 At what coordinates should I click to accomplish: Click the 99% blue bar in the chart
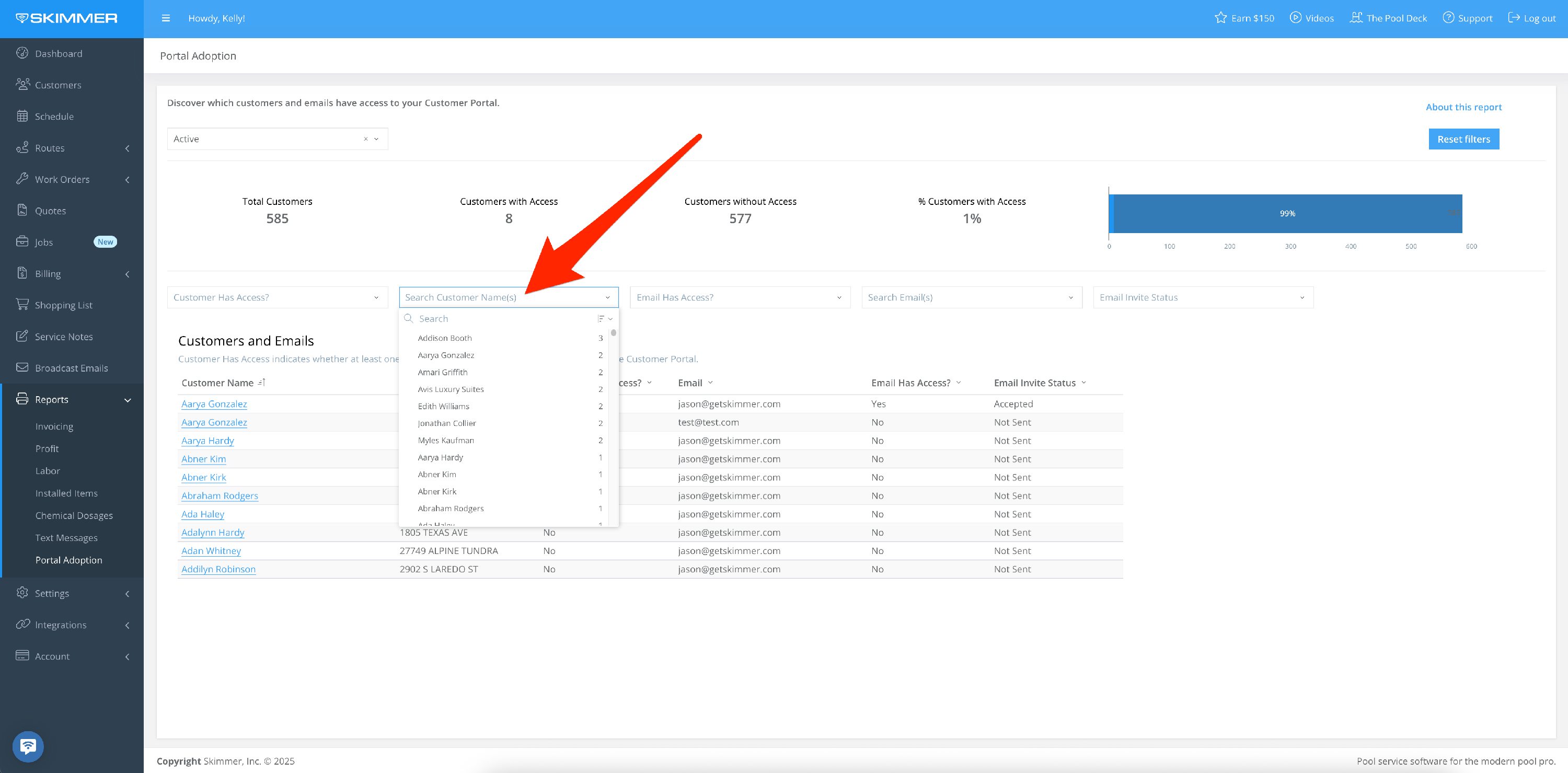click(x=1287, y=213)
